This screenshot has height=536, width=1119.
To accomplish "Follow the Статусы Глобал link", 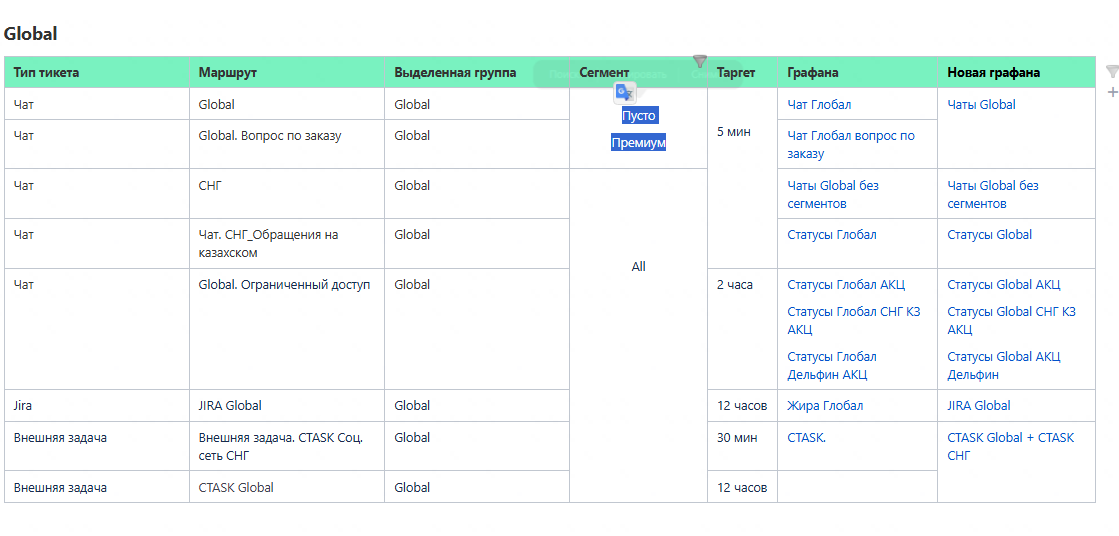I will (x=832, y=234).
